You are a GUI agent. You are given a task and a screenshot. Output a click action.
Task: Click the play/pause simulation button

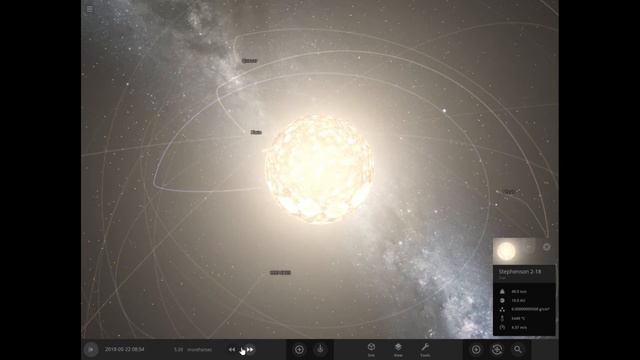pos(91,349)
